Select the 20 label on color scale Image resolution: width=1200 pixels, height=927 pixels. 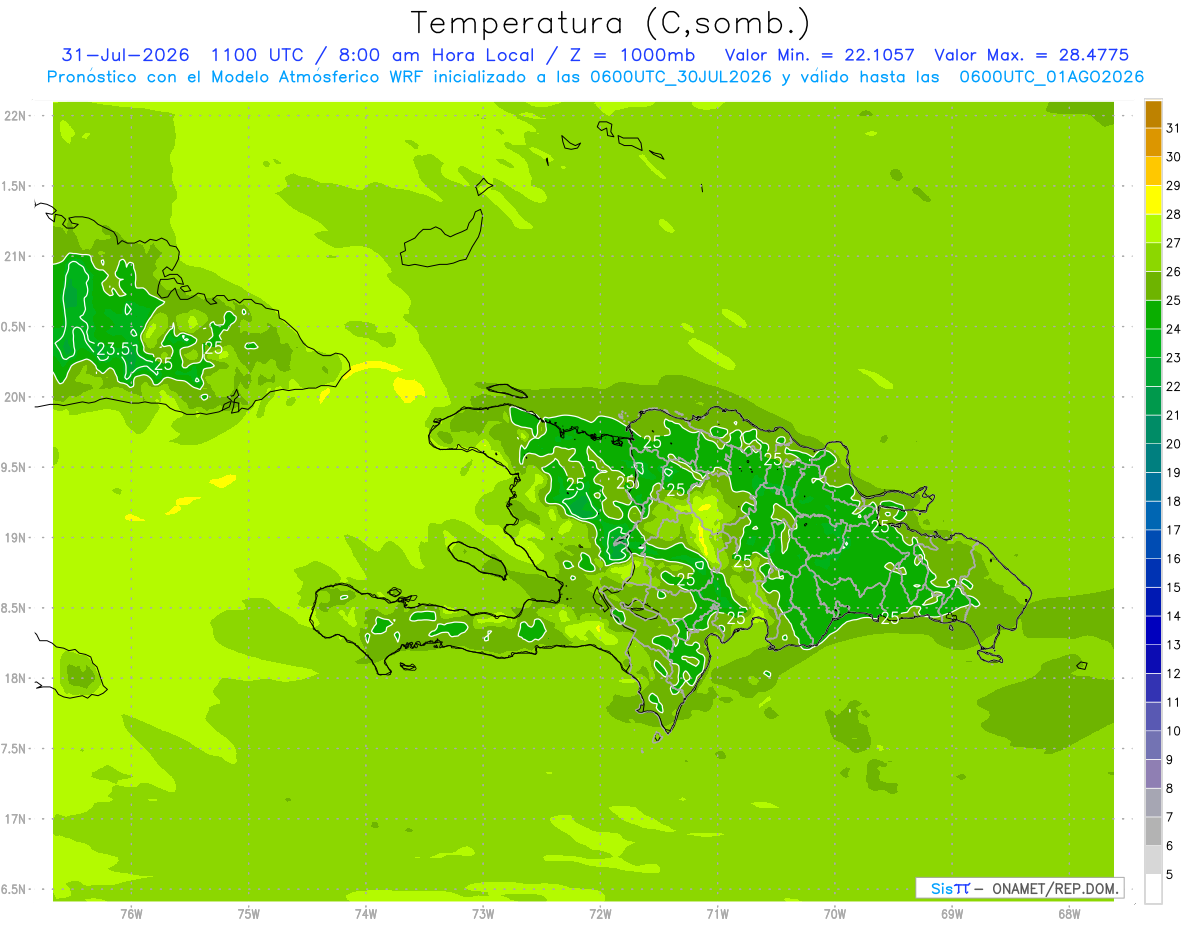point(1173,444)
